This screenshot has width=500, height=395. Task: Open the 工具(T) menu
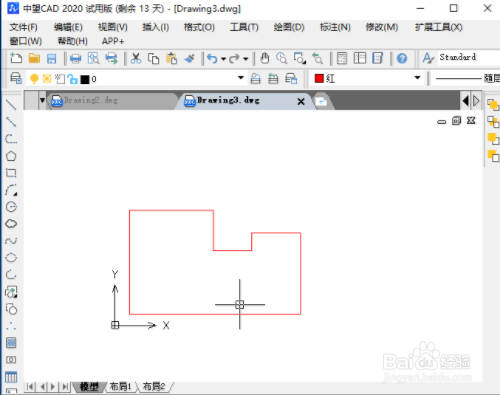coord(244,27)
